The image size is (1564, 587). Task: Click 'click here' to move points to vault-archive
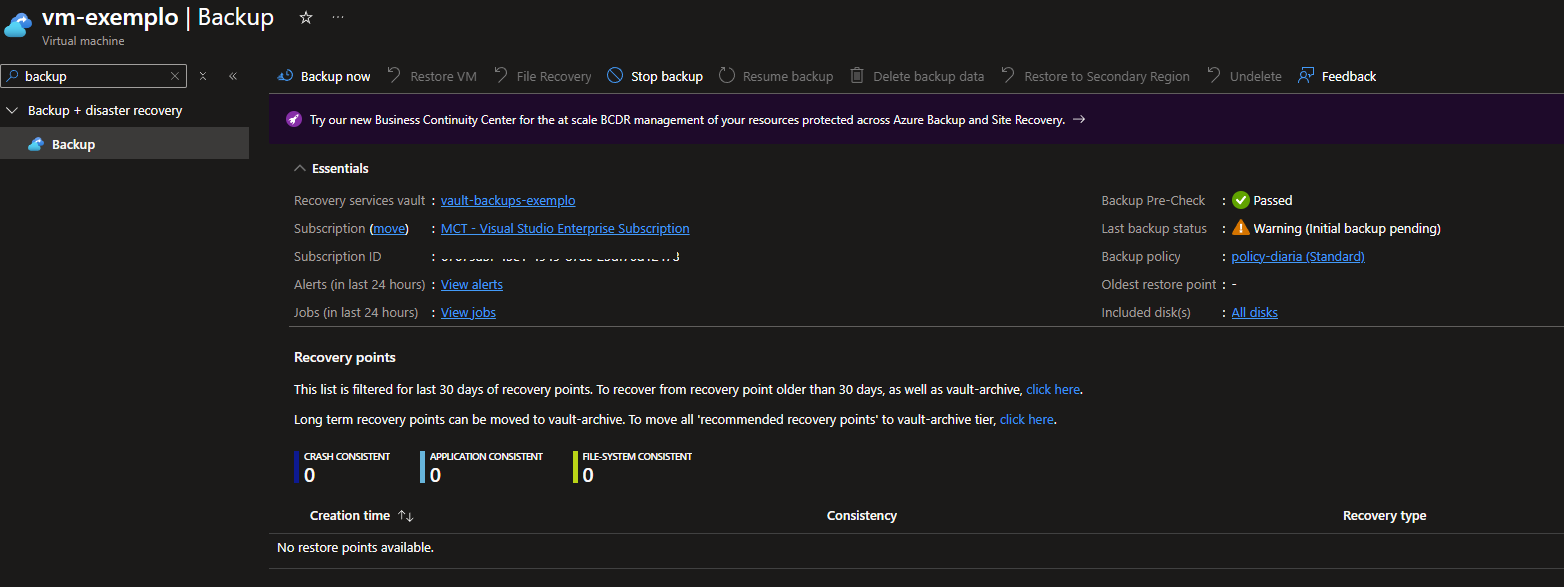click(x=1027, y=419)
